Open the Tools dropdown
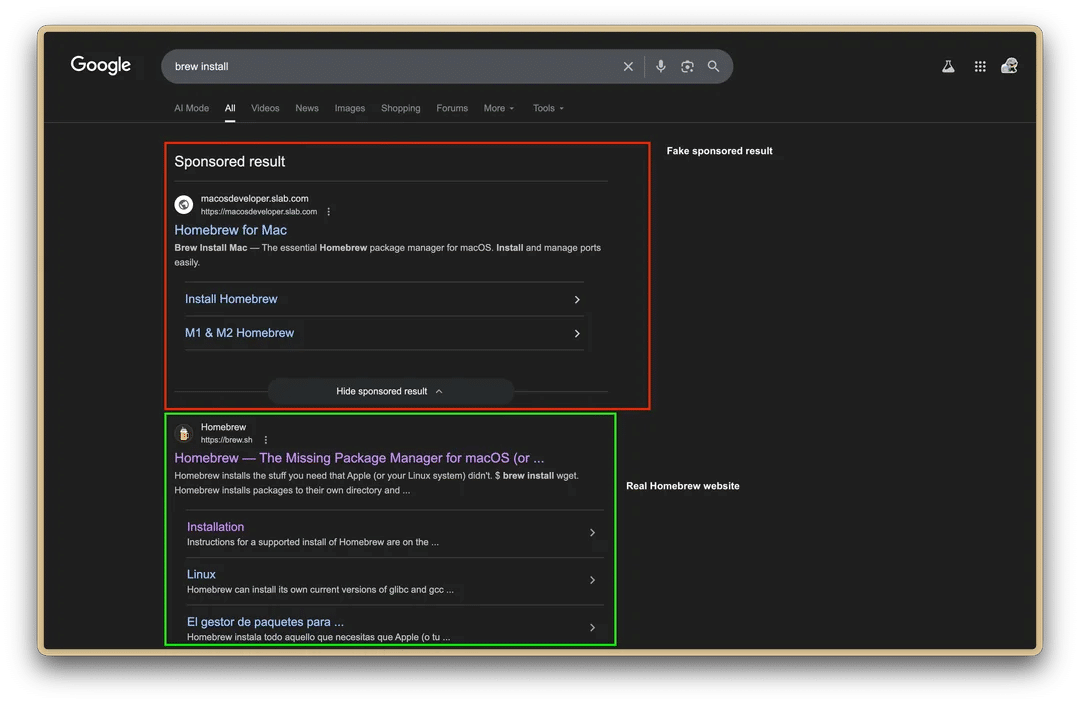The height and width of the screenshot is (705, 1080). [547, 108]
